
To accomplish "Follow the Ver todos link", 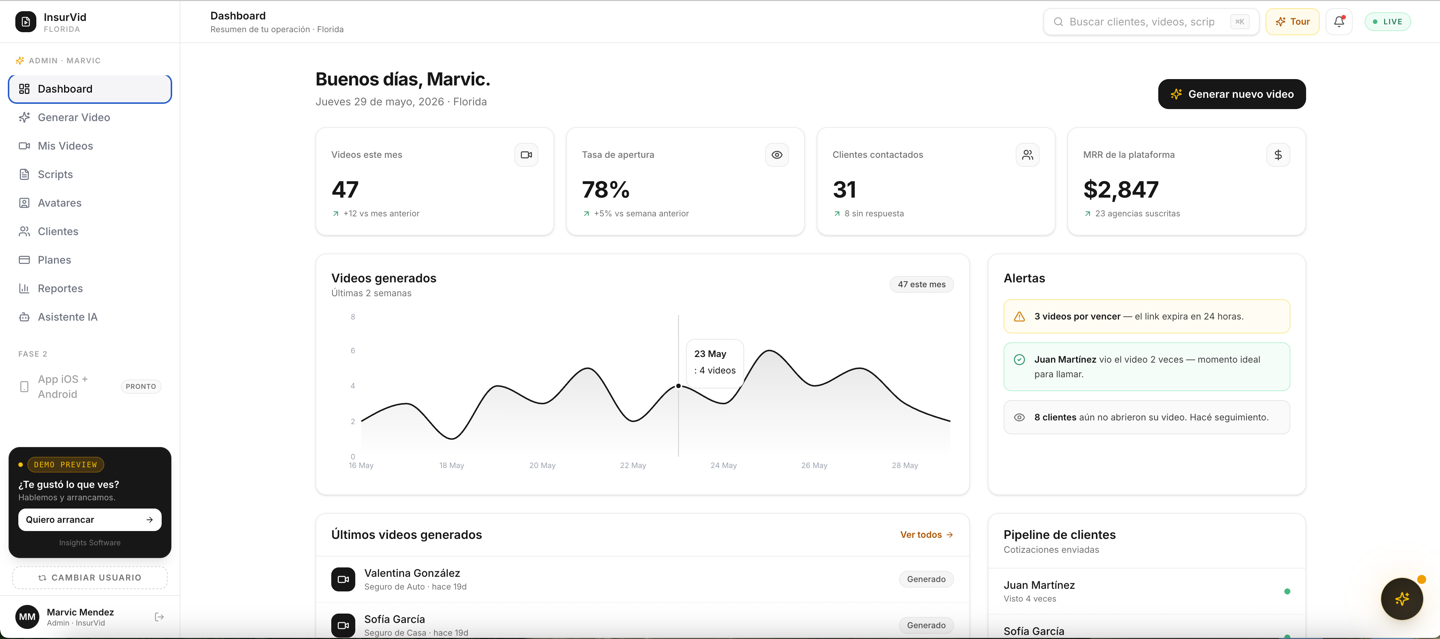I will [926, 535].
